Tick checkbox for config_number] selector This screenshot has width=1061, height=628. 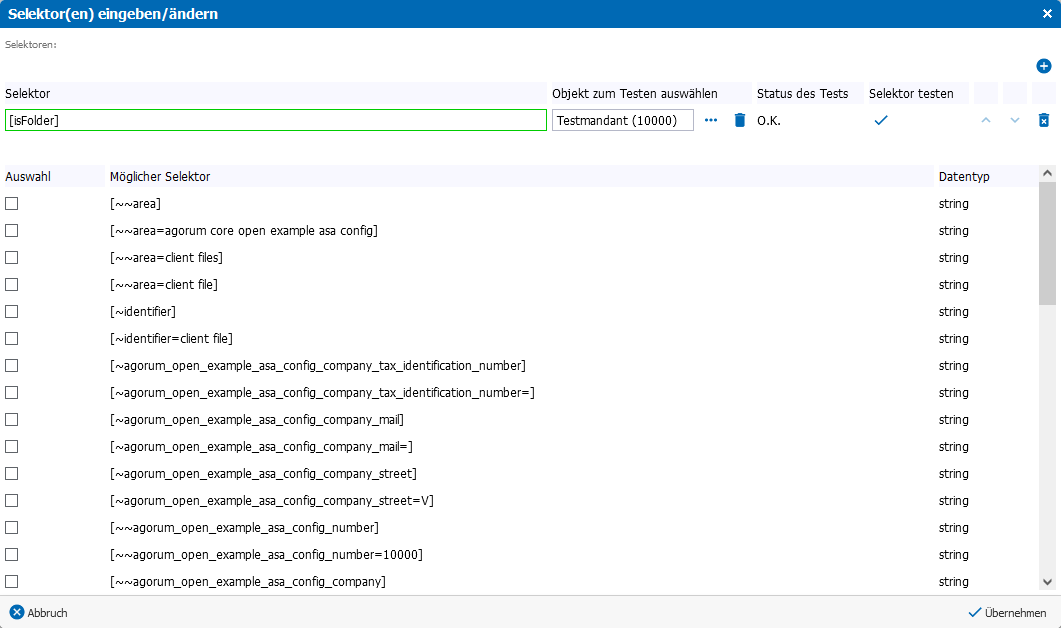coord(12,528)
